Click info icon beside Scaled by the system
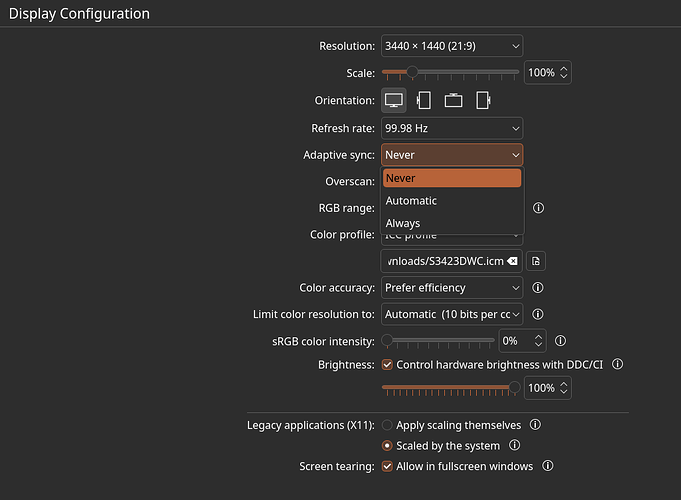This screenshot has height=500, width=681. point(514,445)
